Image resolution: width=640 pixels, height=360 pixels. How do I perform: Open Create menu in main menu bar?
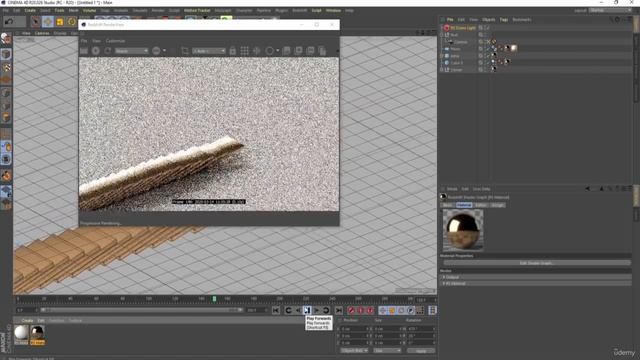click(x=30, y=10)
